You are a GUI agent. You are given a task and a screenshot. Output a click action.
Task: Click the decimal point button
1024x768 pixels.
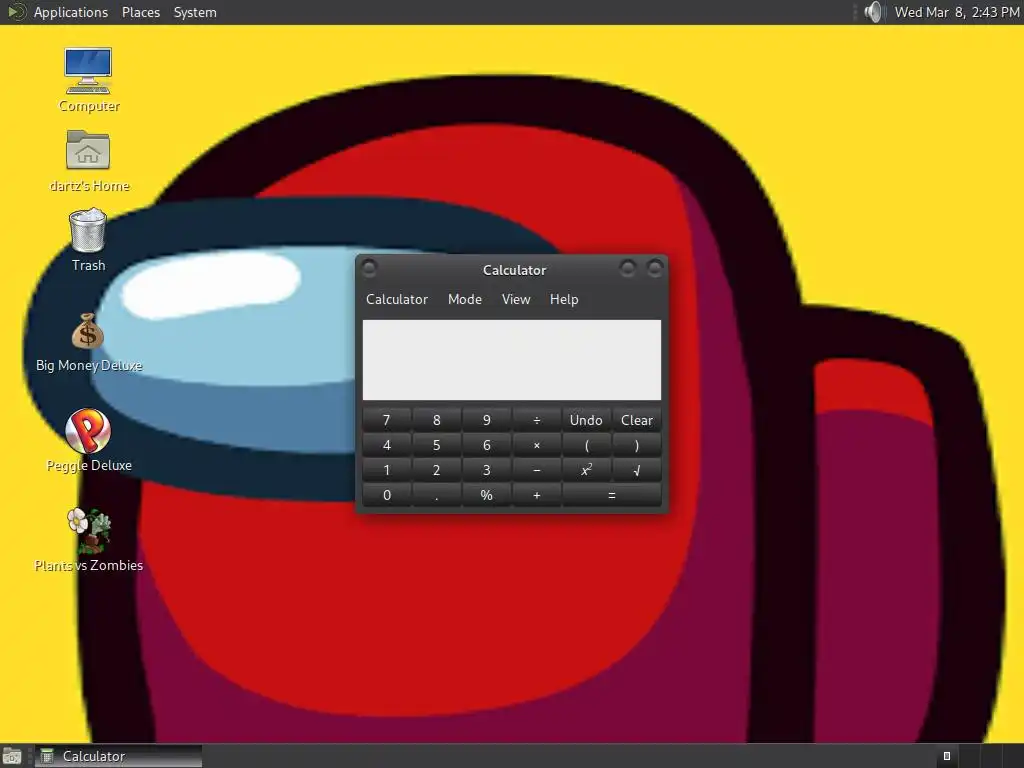(x=436, y=495)
